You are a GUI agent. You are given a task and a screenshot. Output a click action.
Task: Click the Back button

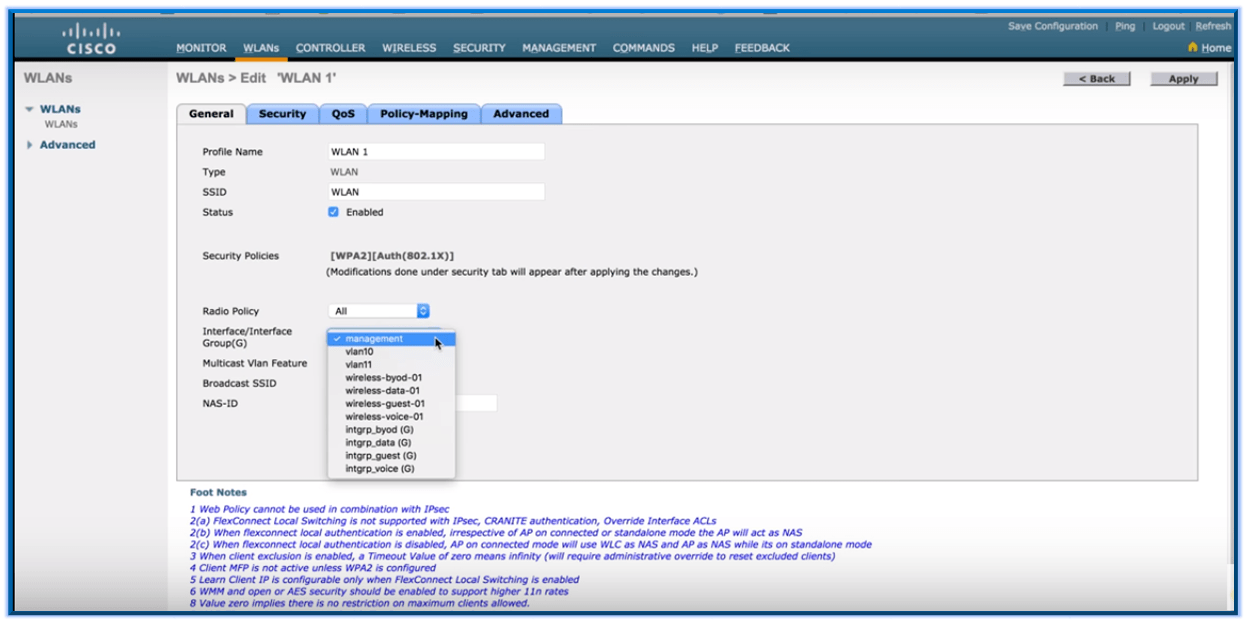[1097, 76]
